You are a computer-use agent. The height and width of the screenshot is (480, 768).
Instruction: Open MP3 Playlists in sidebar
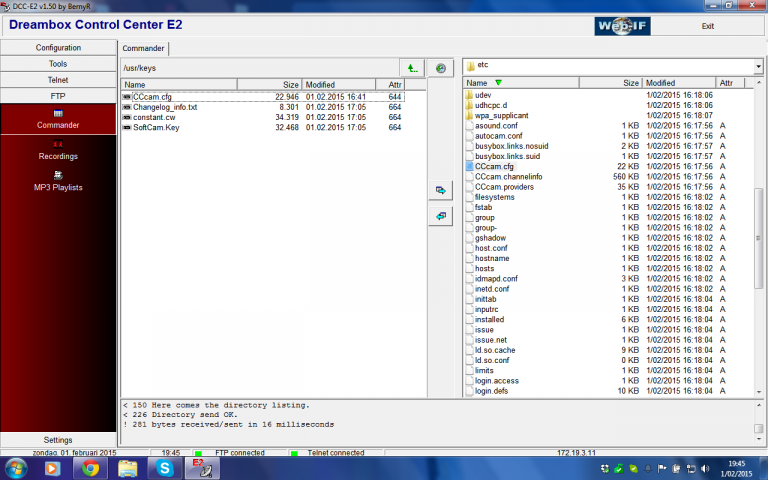coord(58,181)
